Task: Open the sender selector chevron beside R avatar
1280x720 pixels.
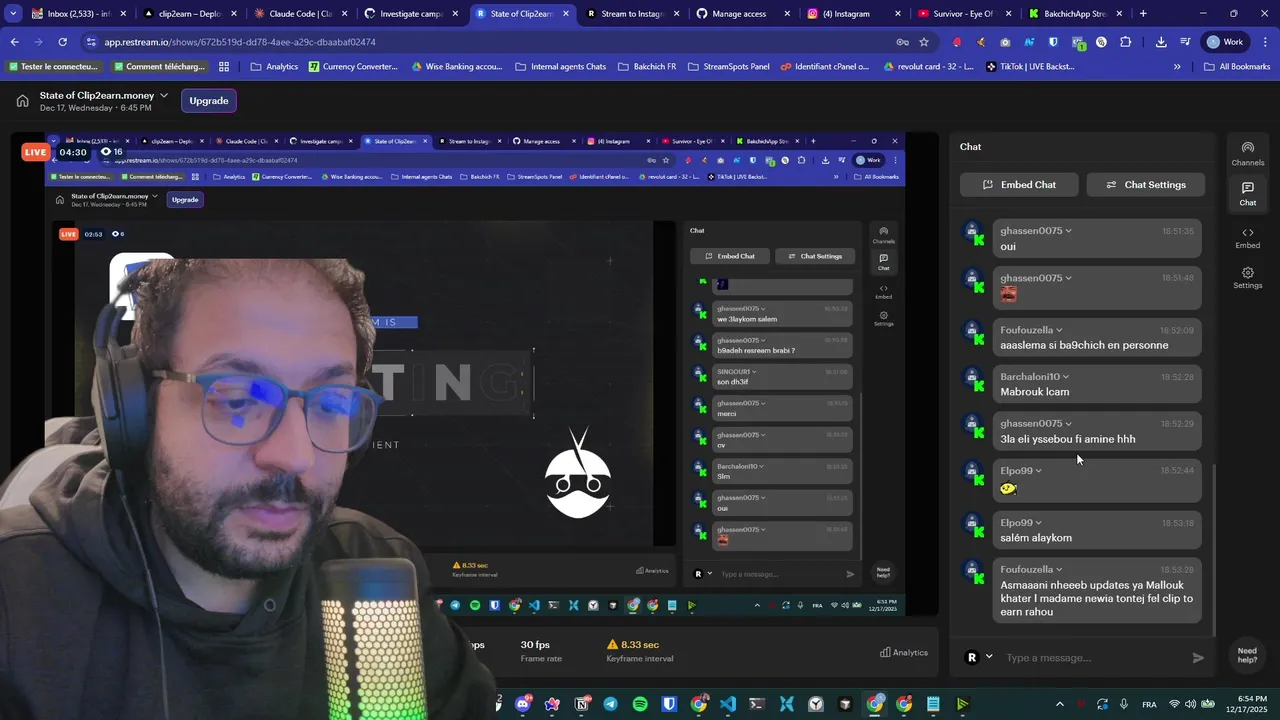Action: click(989, 657)
